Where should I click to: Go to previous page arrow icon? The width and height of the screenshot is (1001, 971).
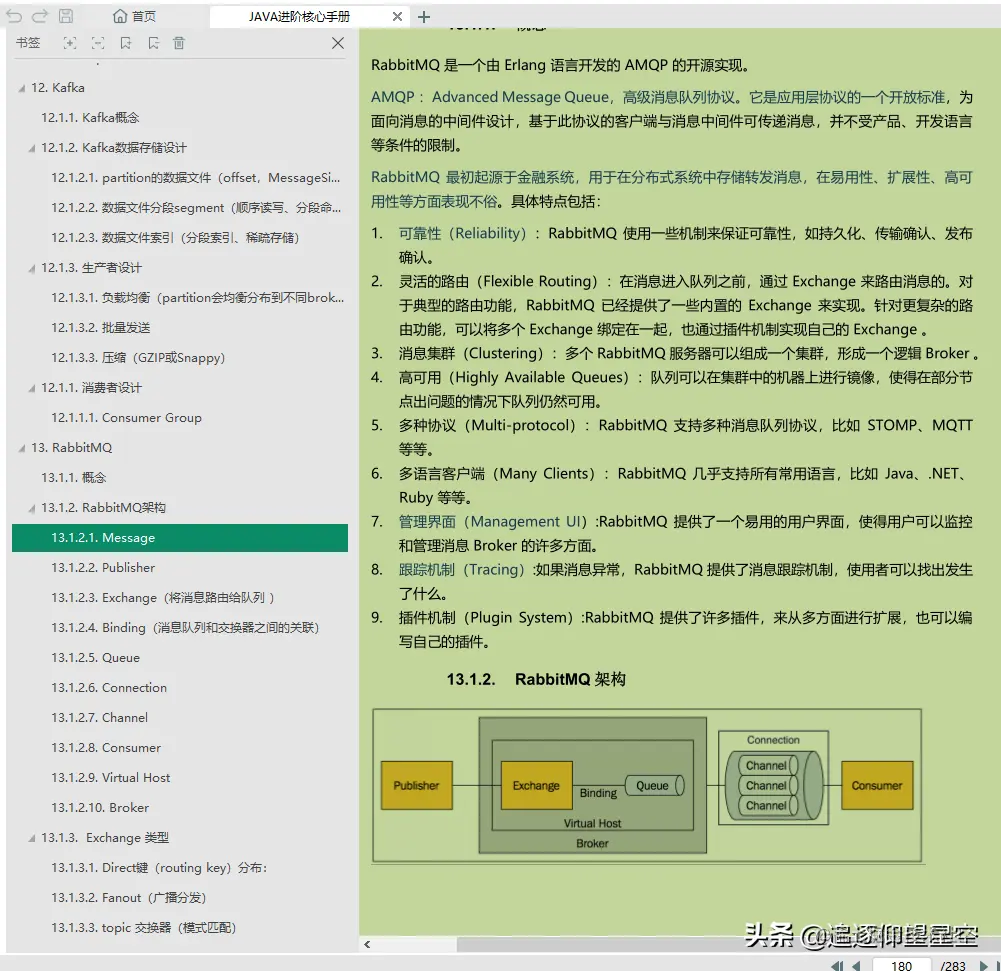[x=856, y=965]
